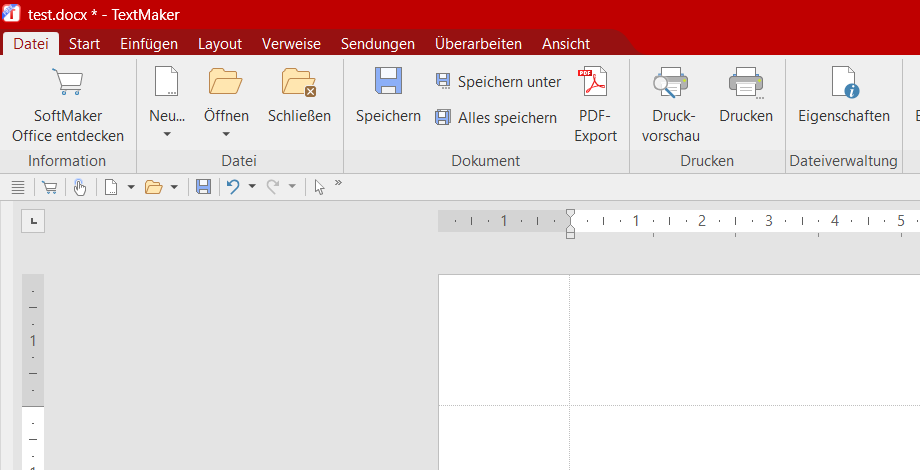Screen dimensions: 920x470
Task: Open document Eigenschaften
Action: [x=845, y=82]
